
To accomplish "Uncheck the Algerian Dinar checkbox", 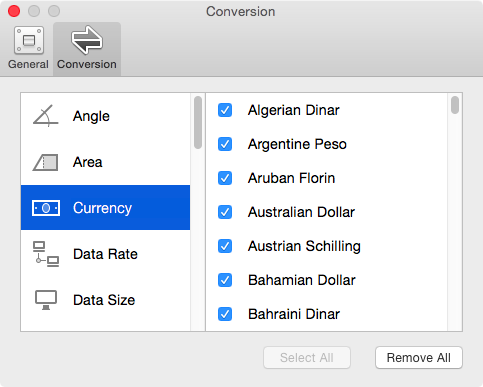I will click(x=225, y=110).
